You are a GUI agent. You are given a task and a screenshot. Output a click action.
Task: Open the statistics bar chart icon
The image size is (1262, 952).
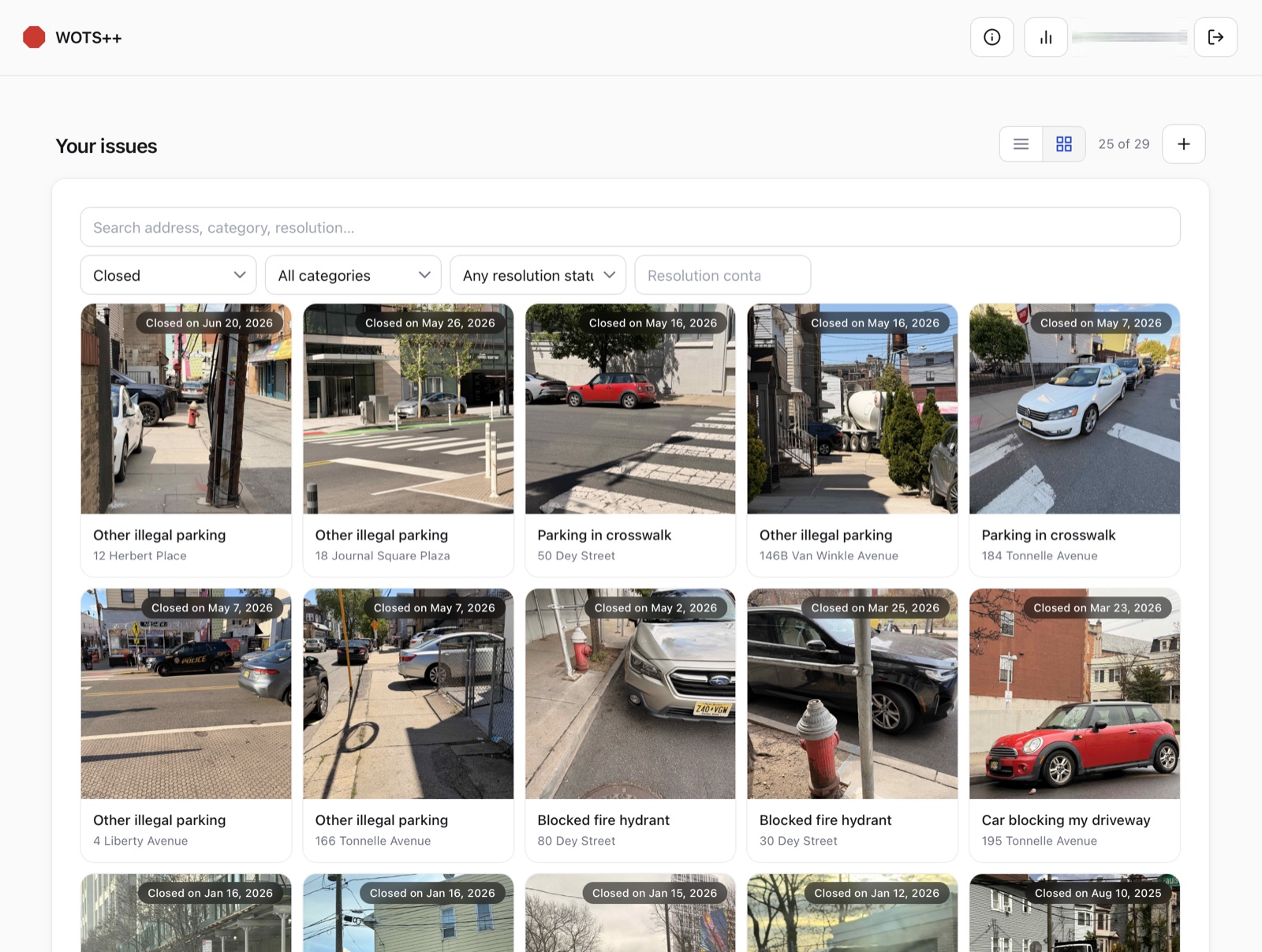click(1046, 37)
